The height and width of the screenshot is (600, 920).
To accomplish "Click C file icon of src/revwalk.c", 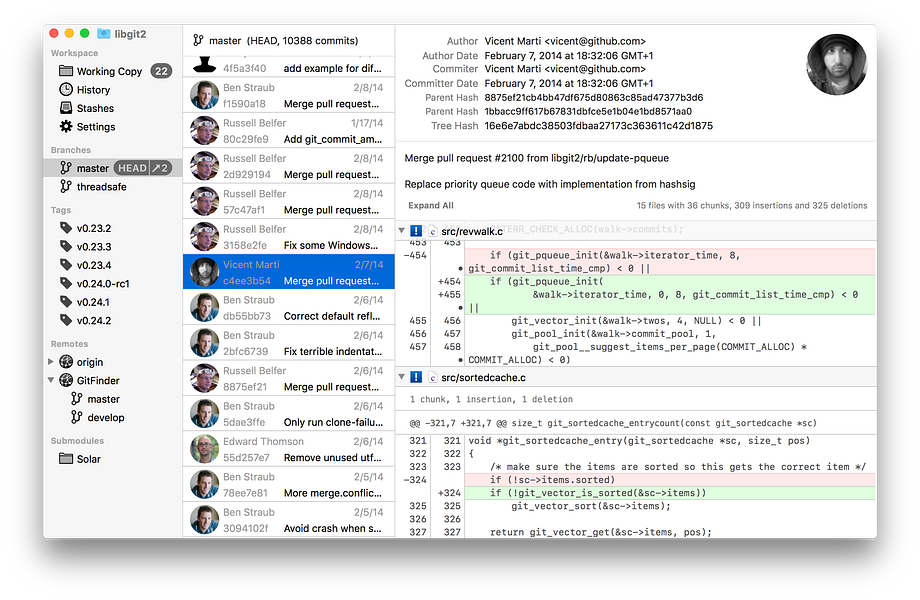I will coord(432,231).
